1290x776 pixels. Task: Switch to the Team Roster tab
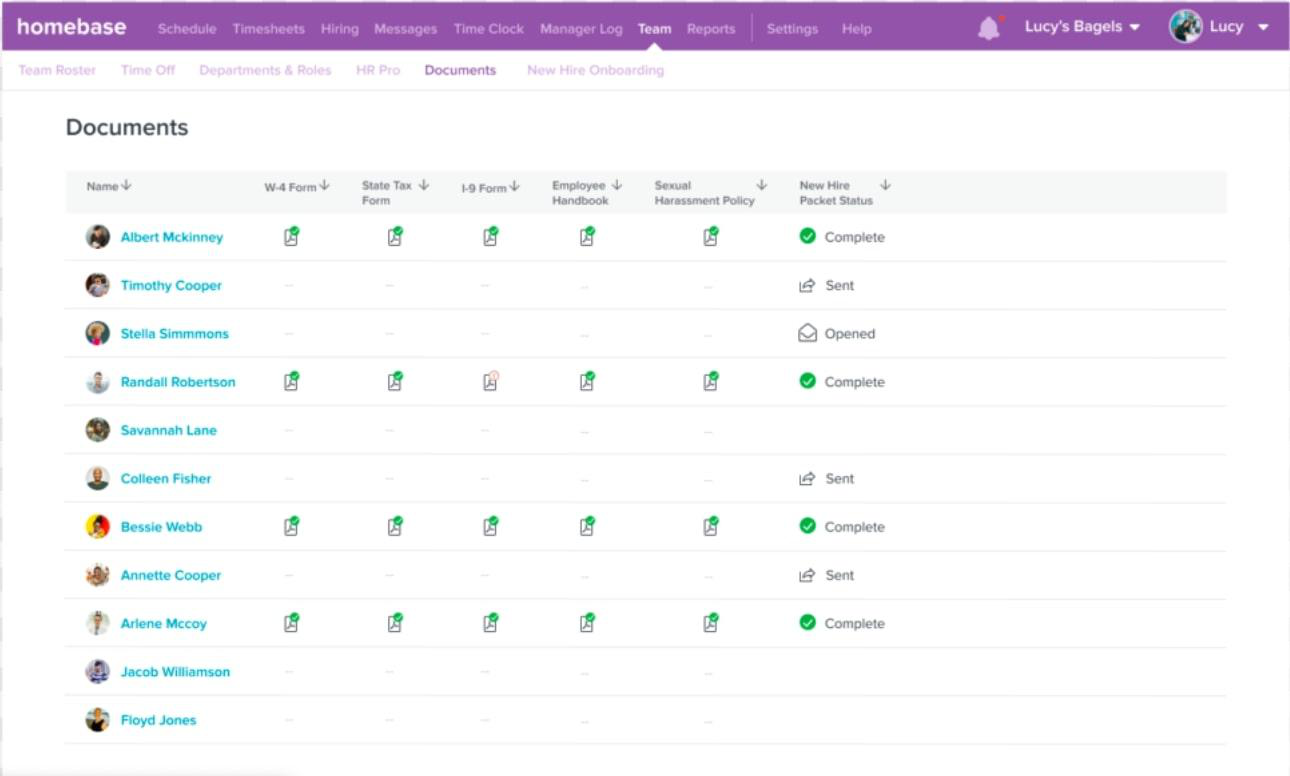(x=57, y=70)
